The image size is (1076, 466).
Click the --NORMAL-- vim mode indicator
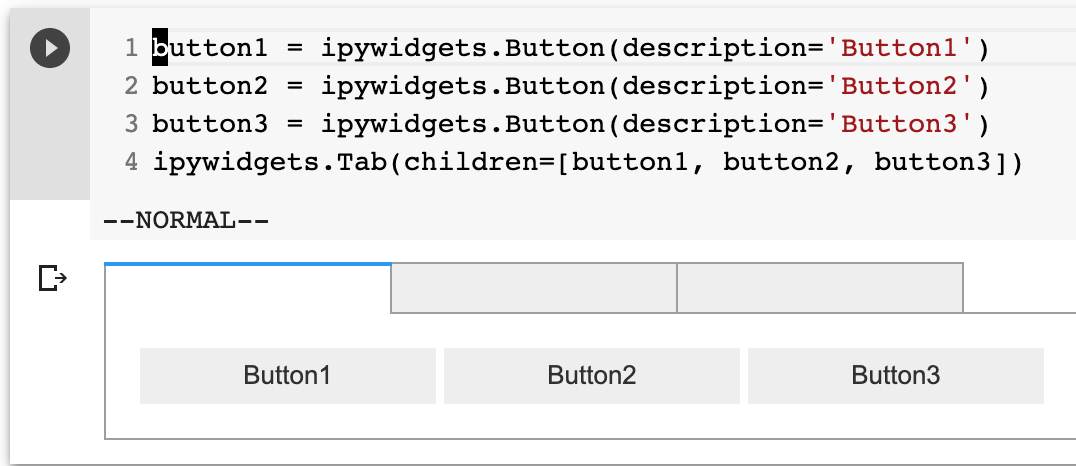(186, 221)
